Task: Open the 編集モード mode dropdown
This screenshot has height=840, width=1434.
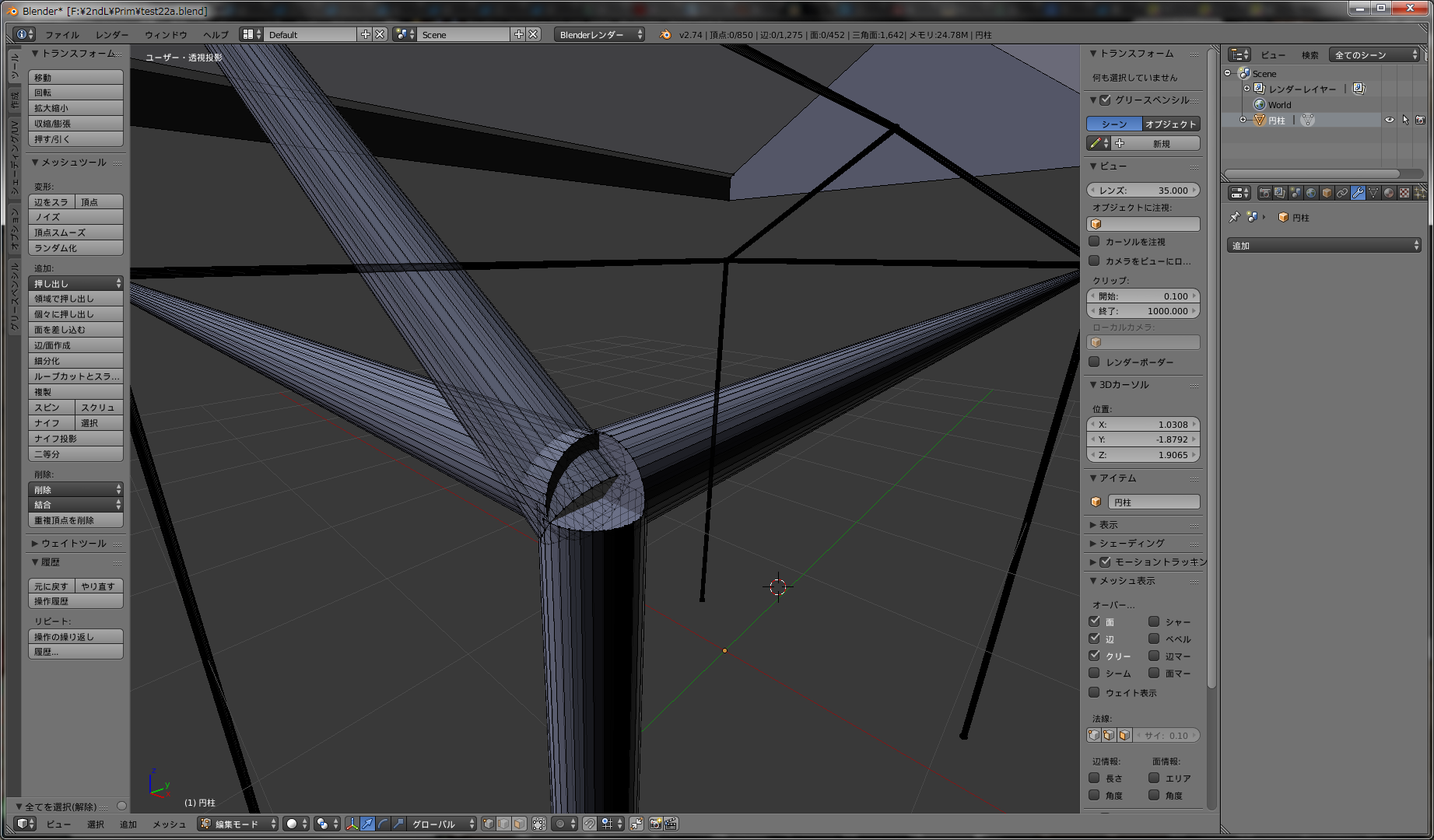Action: tap(238, 824)
